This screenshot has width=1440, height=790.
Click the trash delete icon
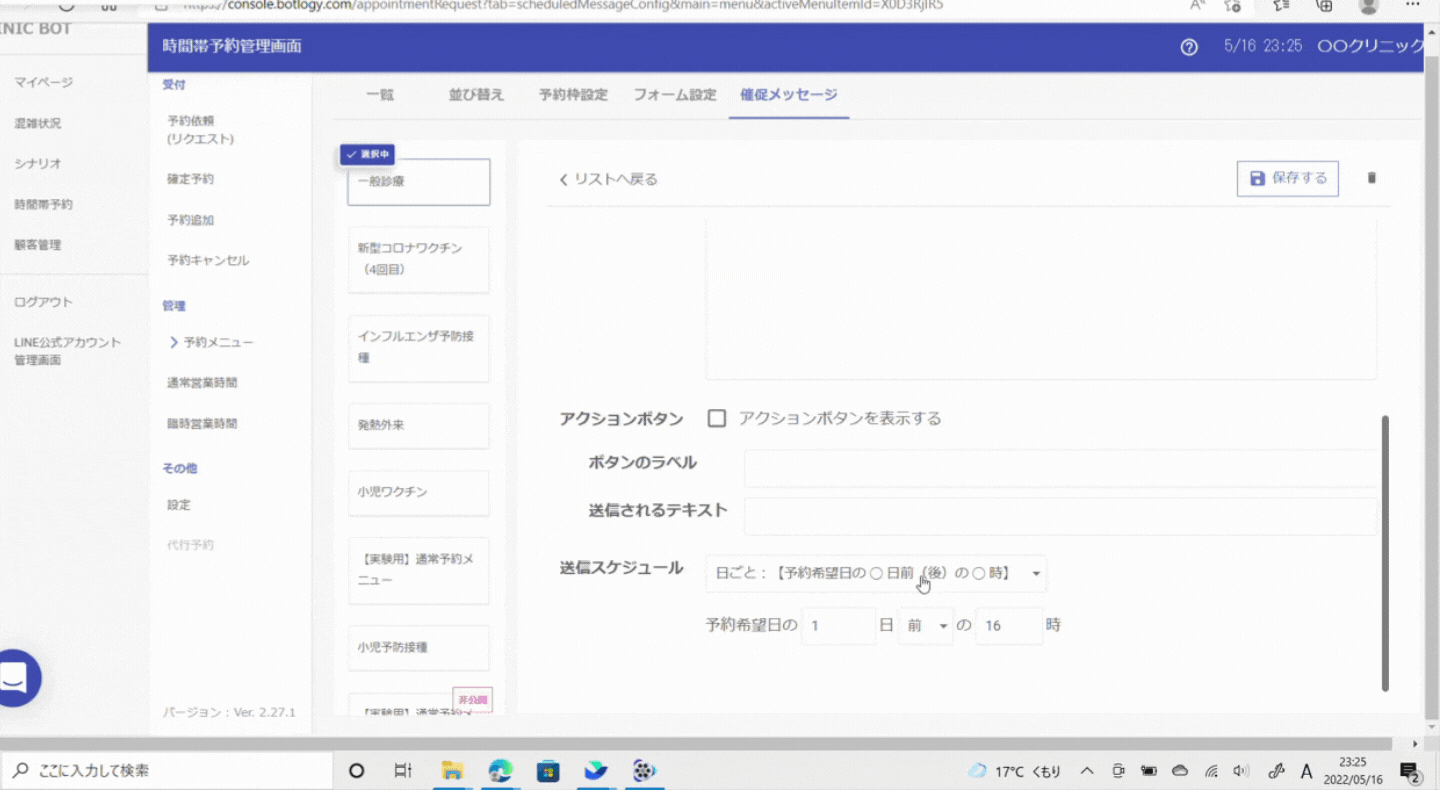[x=1371, y=178]
